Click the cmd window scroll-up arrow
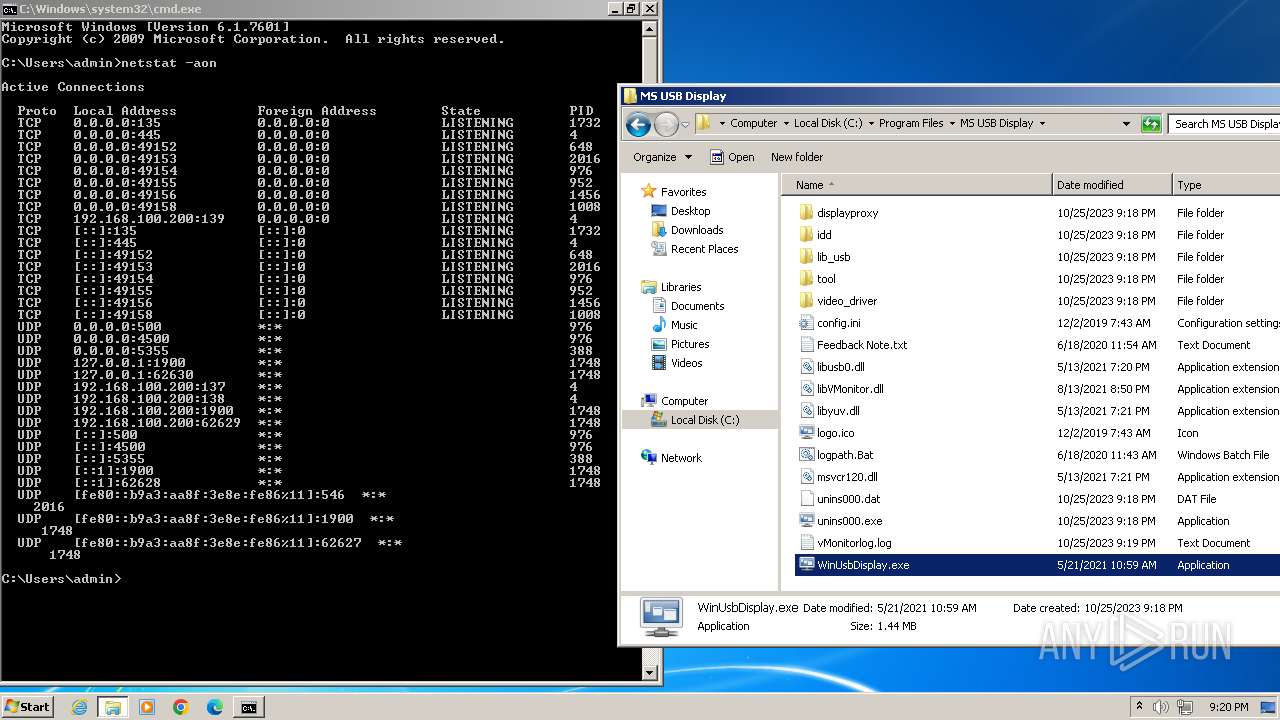 (650, 27)
